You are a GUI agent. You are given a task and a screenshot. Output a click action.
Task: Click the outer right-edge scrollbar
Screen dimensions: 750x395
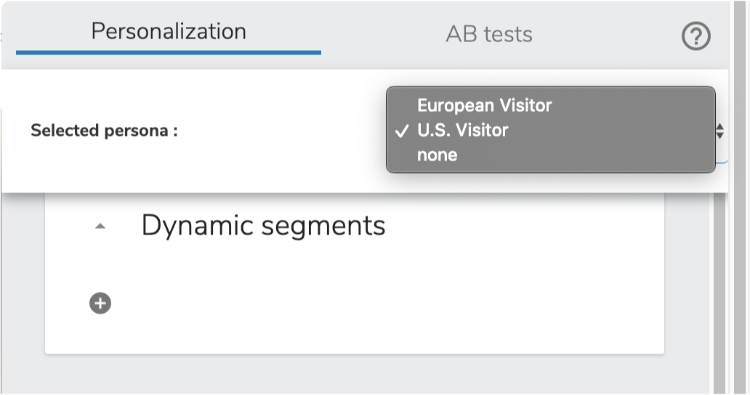point(739,197)
